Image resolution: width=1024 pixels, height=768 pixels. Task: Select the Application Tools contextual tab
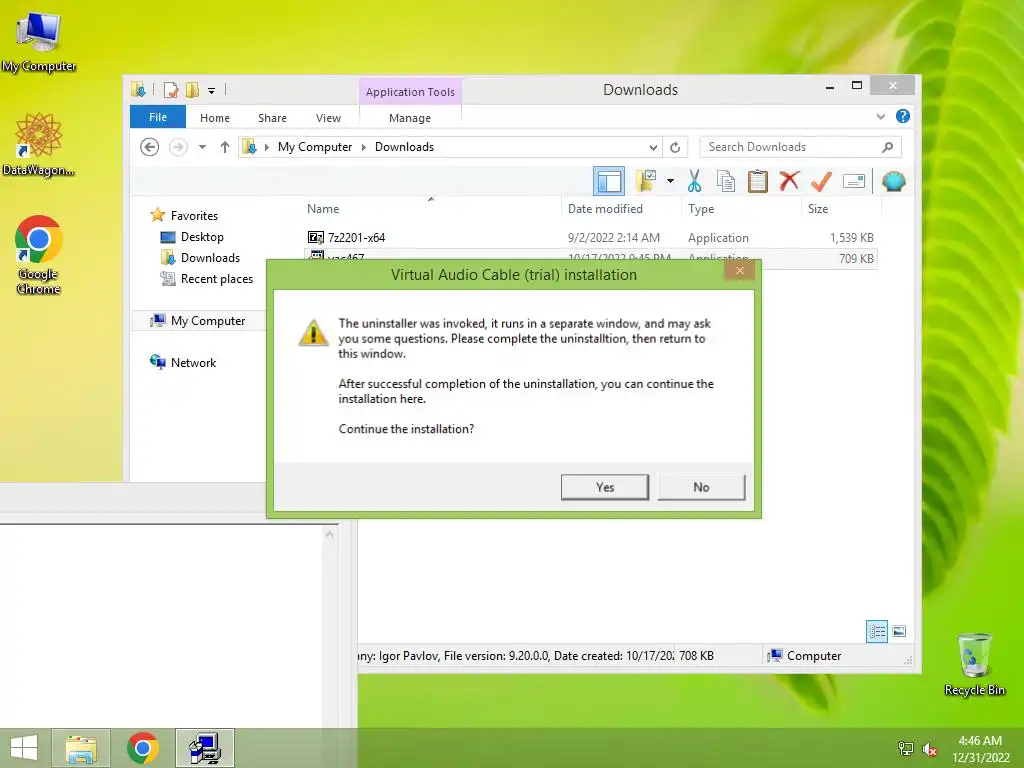[x=410, y=92]
